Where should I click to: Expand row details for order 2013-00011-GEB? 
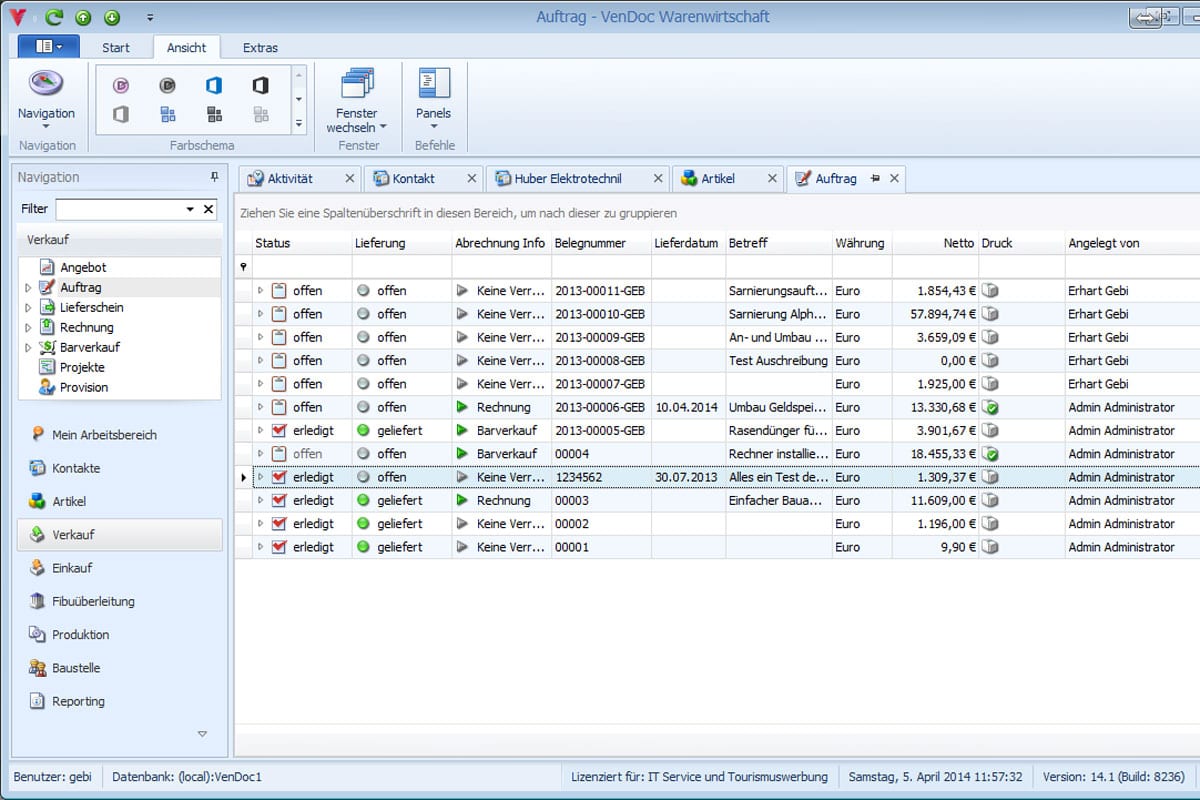[260, 291]
